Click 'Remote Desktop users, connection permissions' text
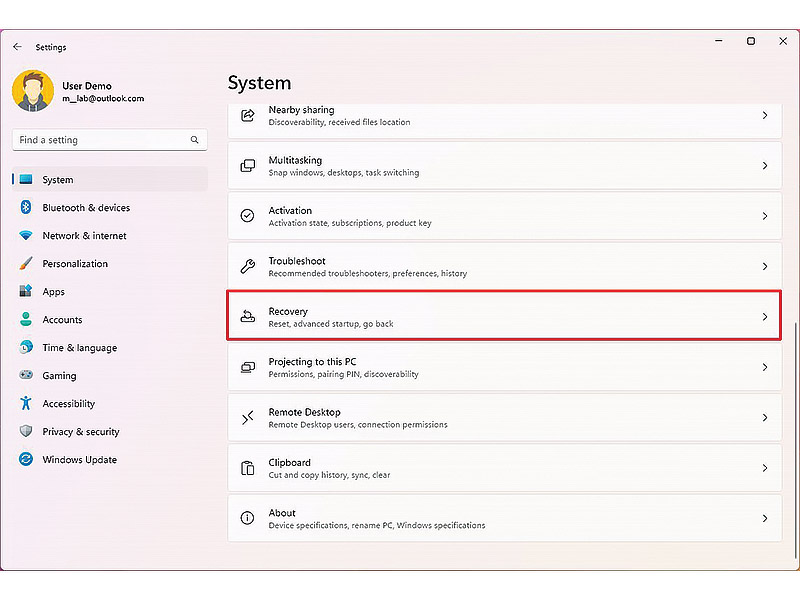The height and width of the screenshot is (600, 800). pyautogui.click(x=358, y=424)
